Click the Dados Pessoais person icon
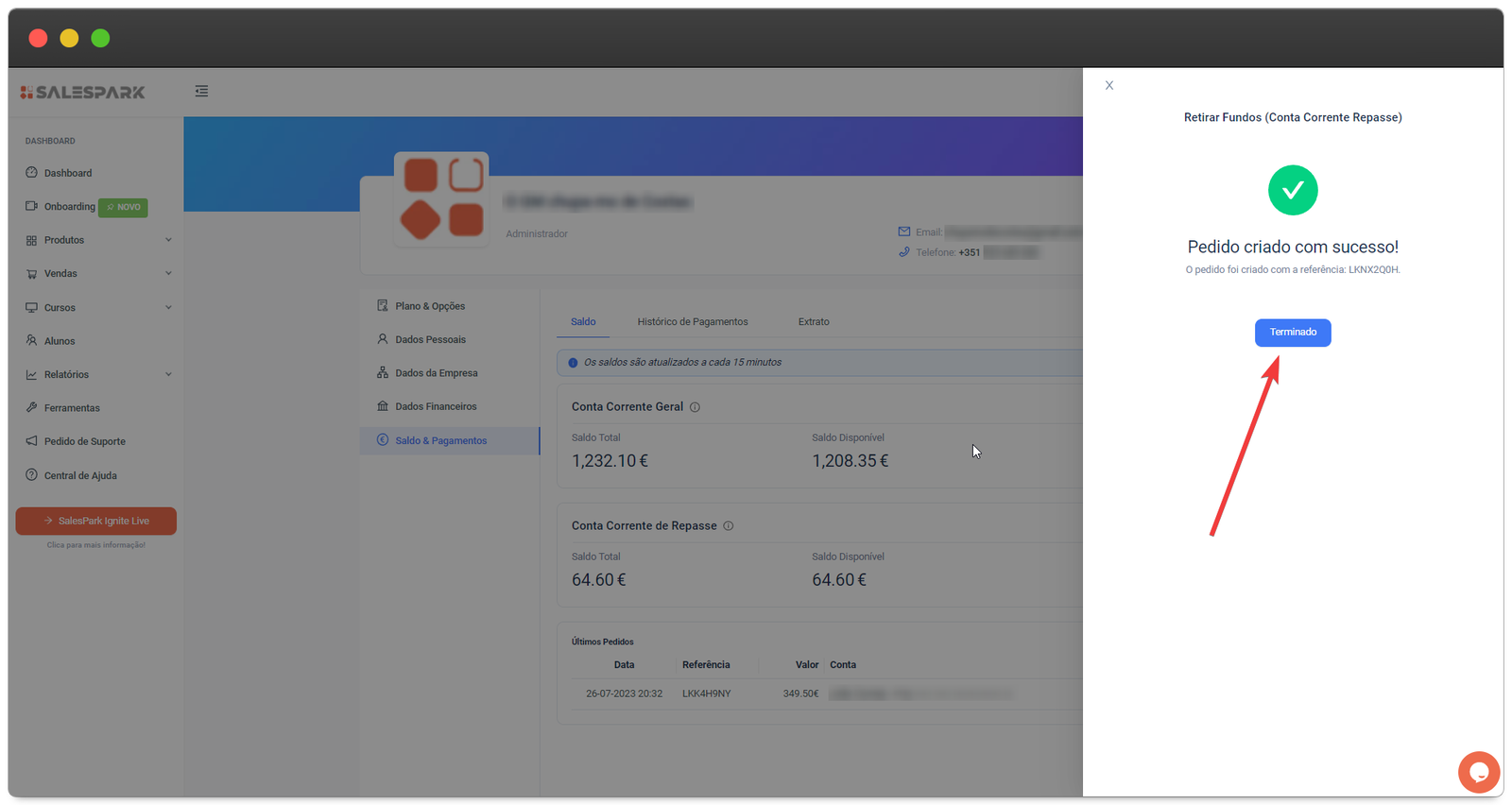Screen dimensions: 1512x805 (383, 338)
